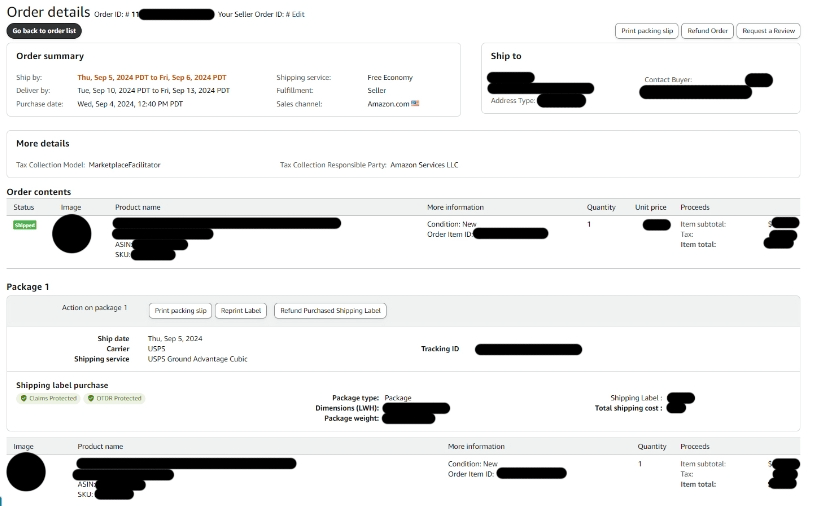Click Request a Review button
Screen dimensions: 818x506
768,31
